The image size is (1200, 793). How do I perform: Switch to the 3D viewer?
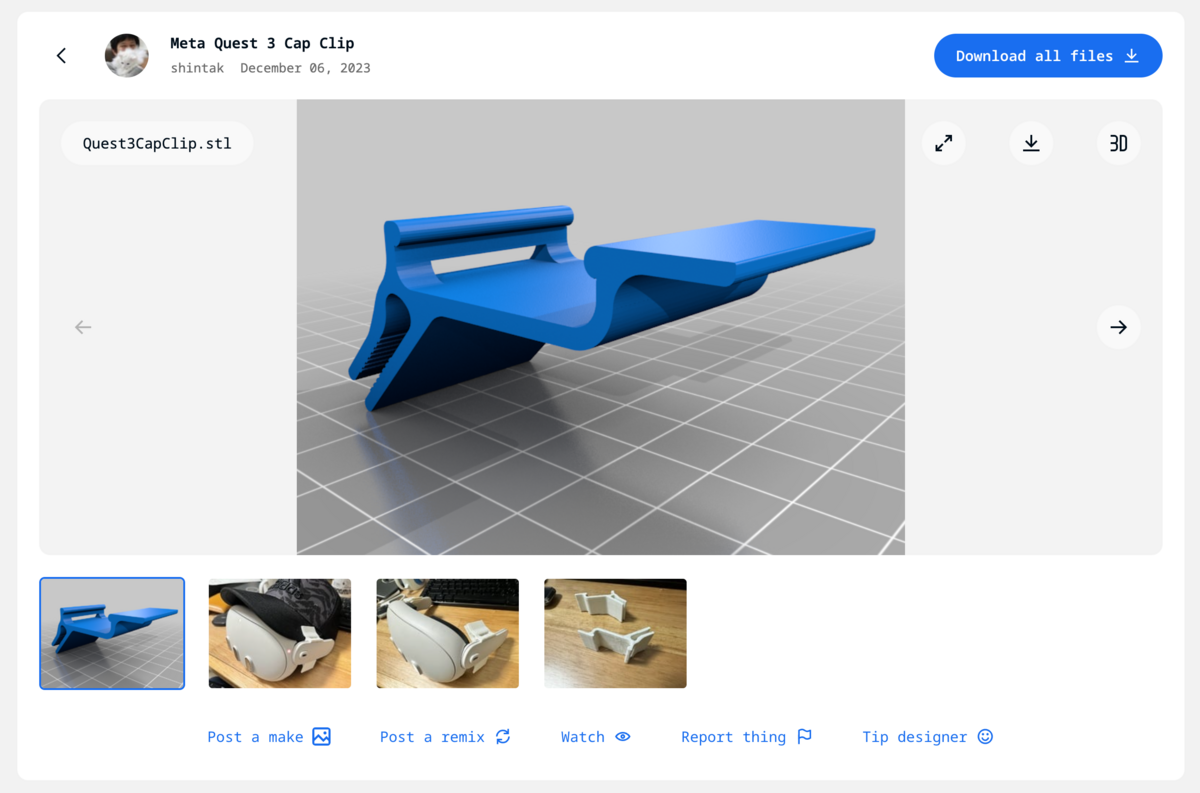(x=1119, y=143)
